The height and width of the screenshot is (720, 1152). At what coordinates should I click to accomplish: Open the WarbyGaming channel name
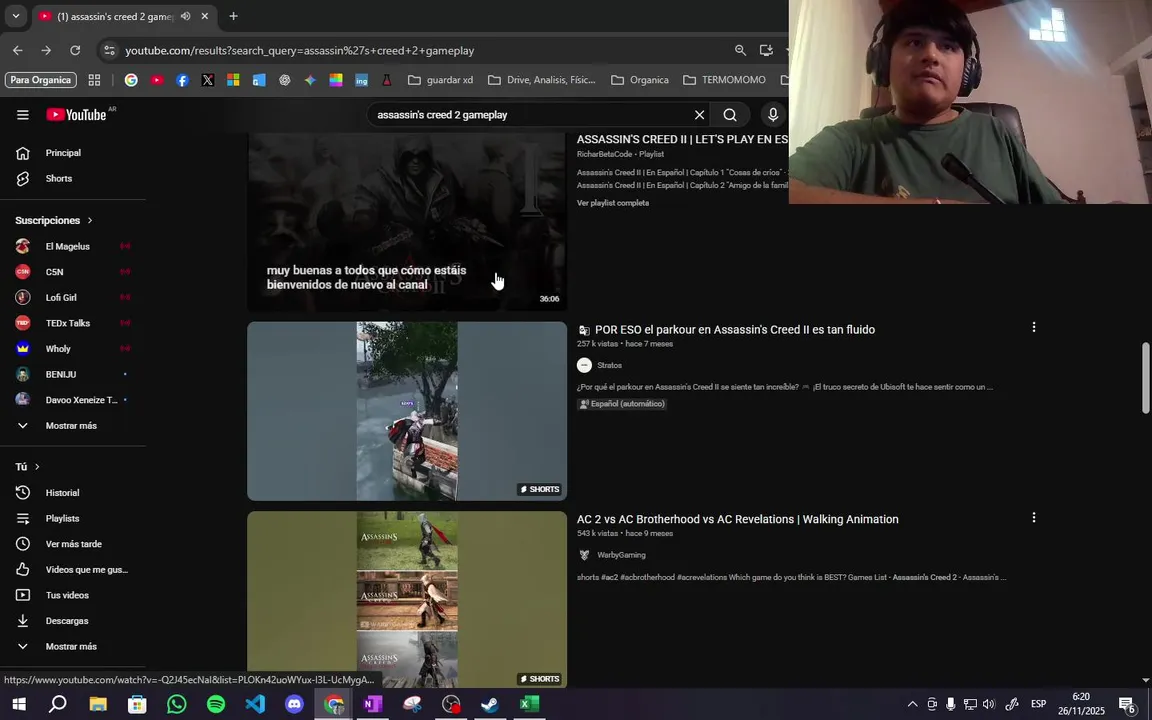coord(622,555)
